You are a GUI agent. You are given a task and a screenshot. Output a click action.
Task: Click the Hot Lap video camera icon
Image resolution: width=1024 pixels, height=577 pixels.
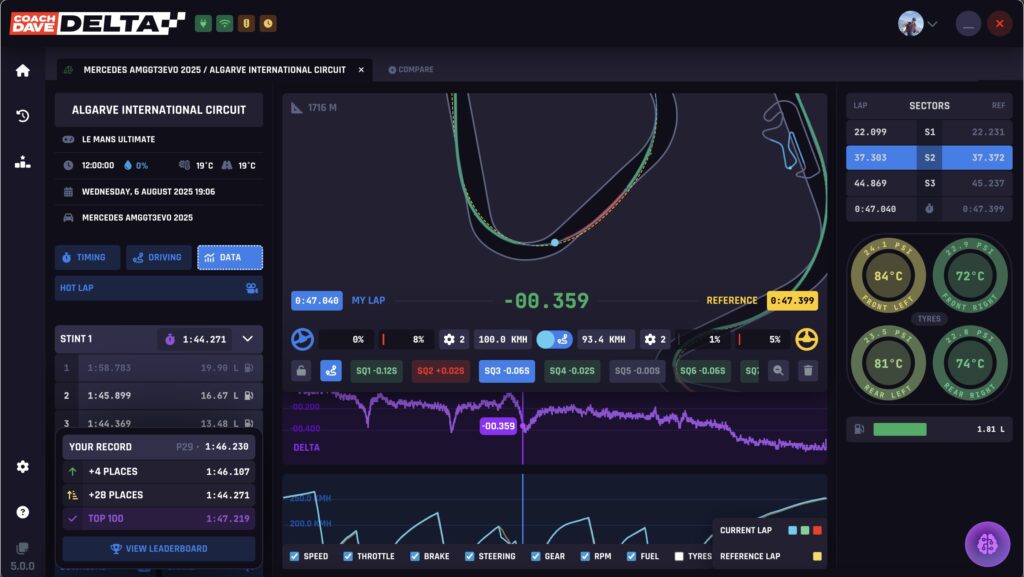251,288
